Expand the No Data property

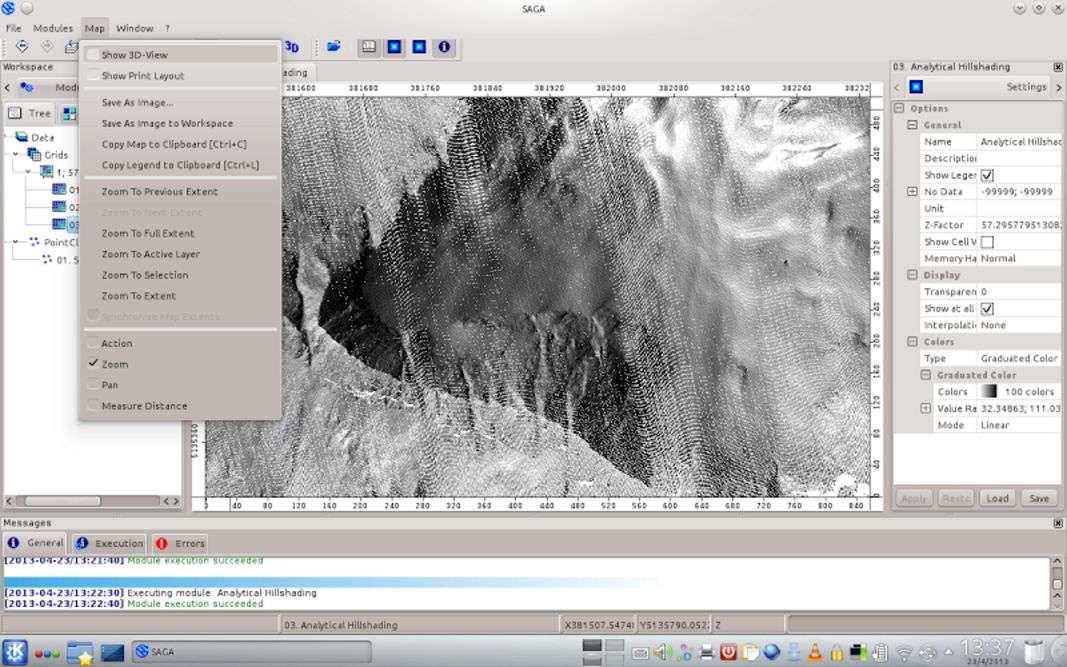tap(912, 192)
